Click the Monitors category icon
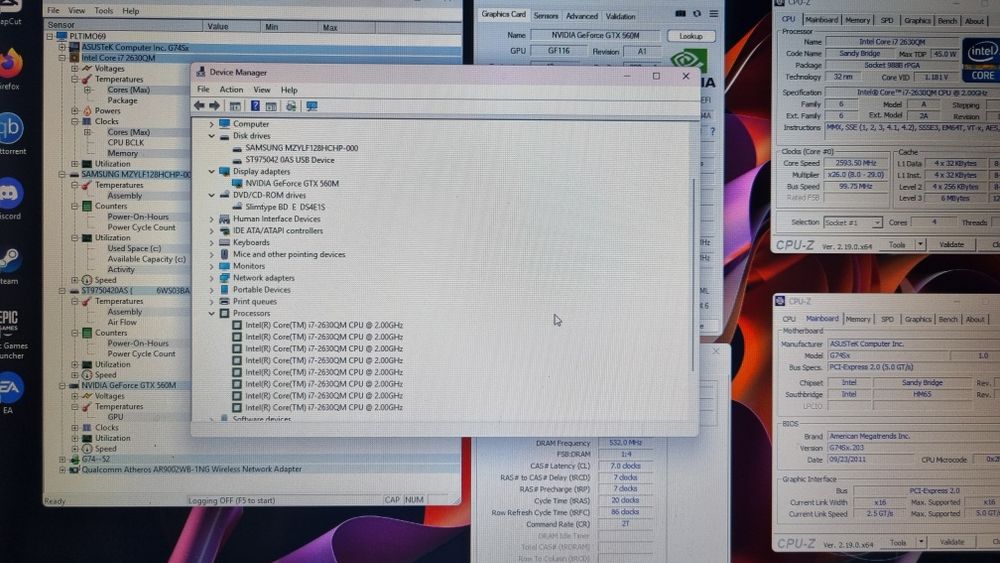Screen dimensions: 1000x563 click(x=224, y=266)
